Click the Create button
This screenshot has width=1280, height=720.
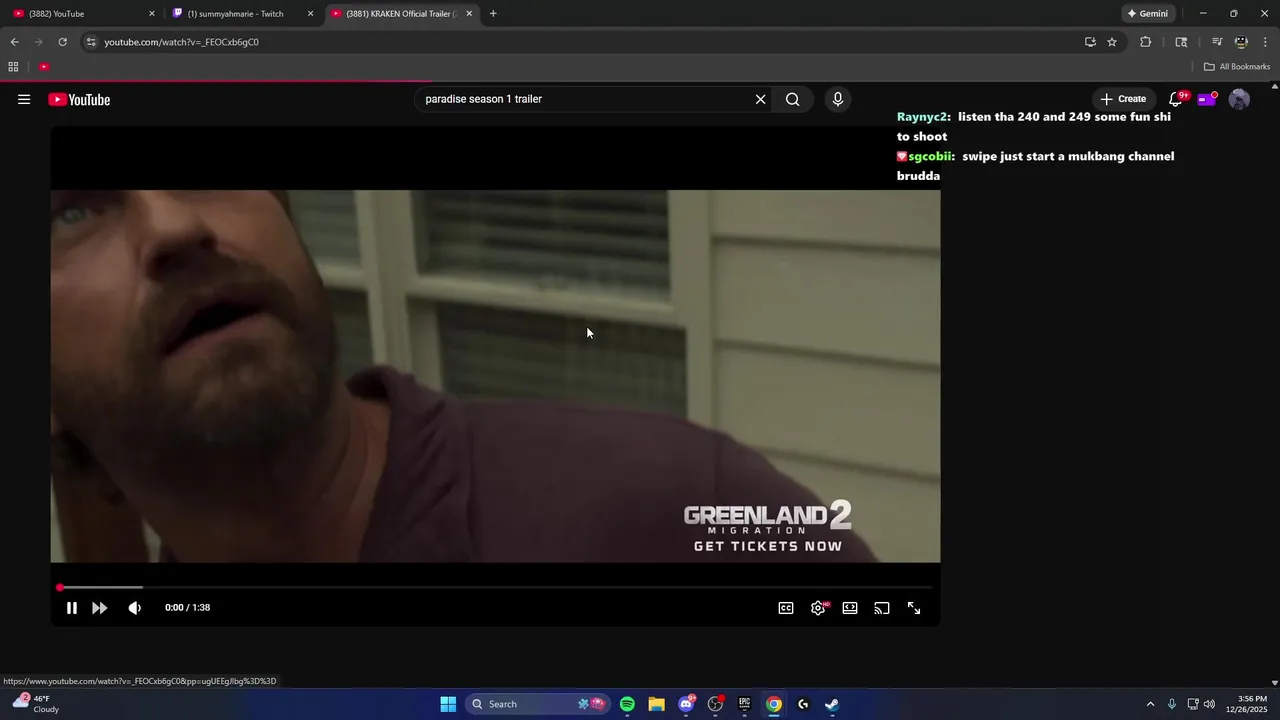click(x=1123, y=99)
